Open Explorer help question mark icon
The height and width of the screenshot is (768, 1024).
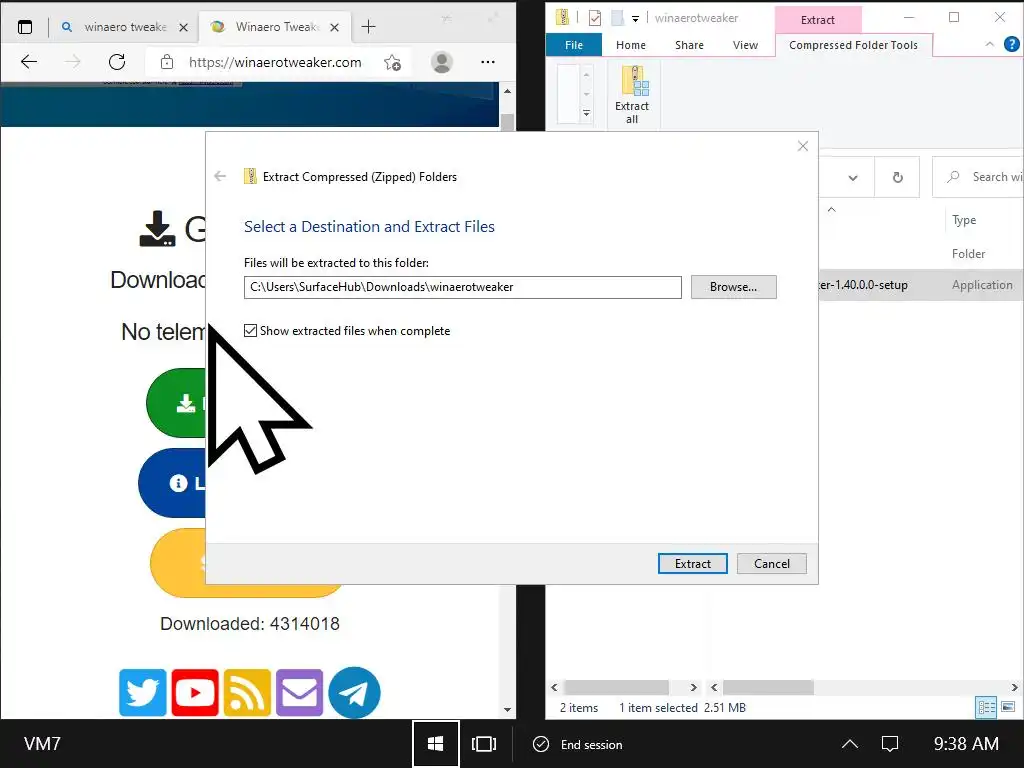tap(1011, 44)
